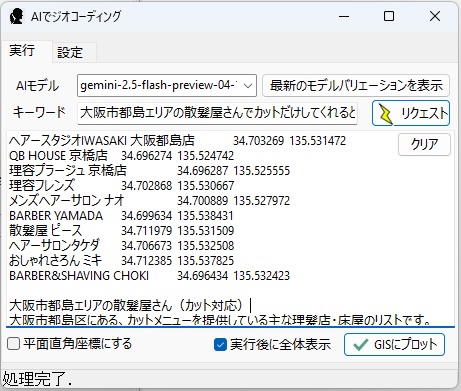The image size is (461, 391).
Task: Click the green checkmark icon on GISにプロット
Action: [360, 345]
